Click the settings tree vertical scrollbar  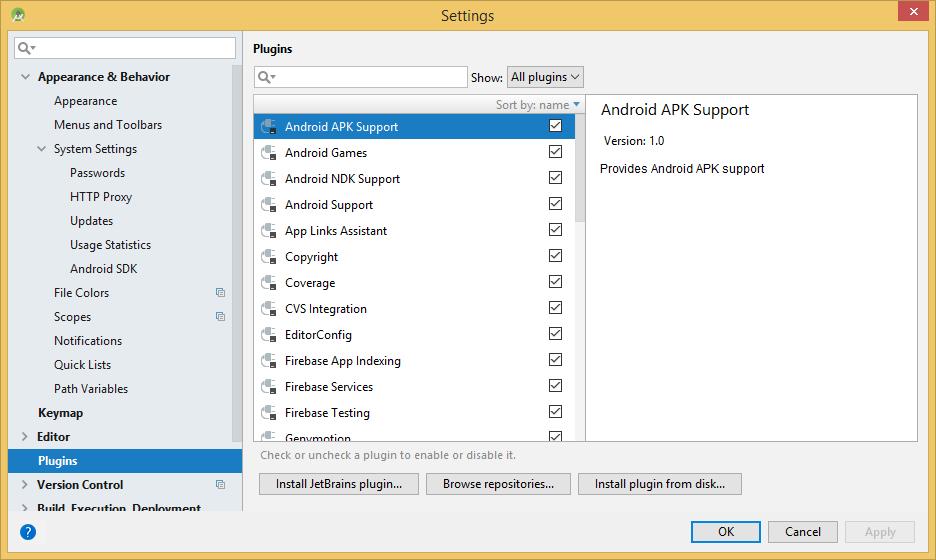(237, 254)
